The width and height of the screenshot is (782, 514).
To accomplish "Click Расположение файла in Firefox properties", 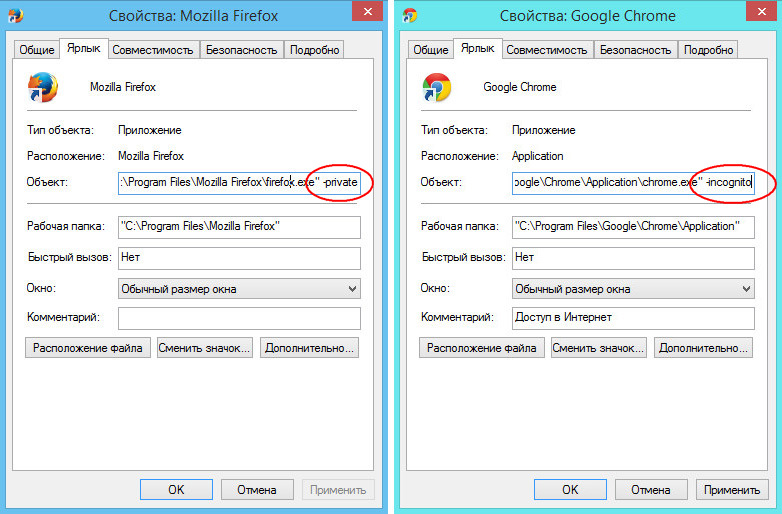I will [88, 348].
